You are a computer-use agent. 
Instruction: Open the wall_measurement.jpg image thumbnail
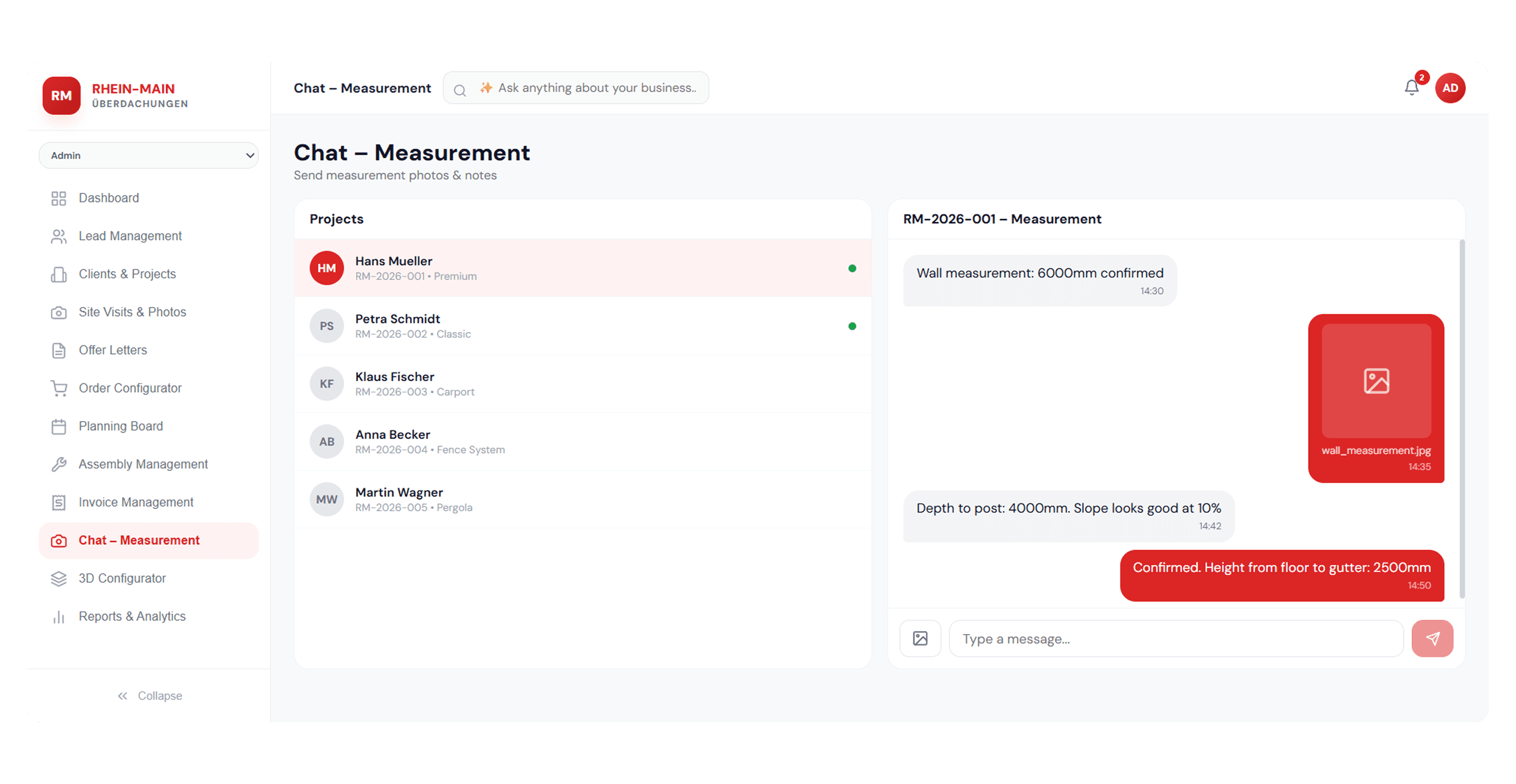(x=1376, y=381)
